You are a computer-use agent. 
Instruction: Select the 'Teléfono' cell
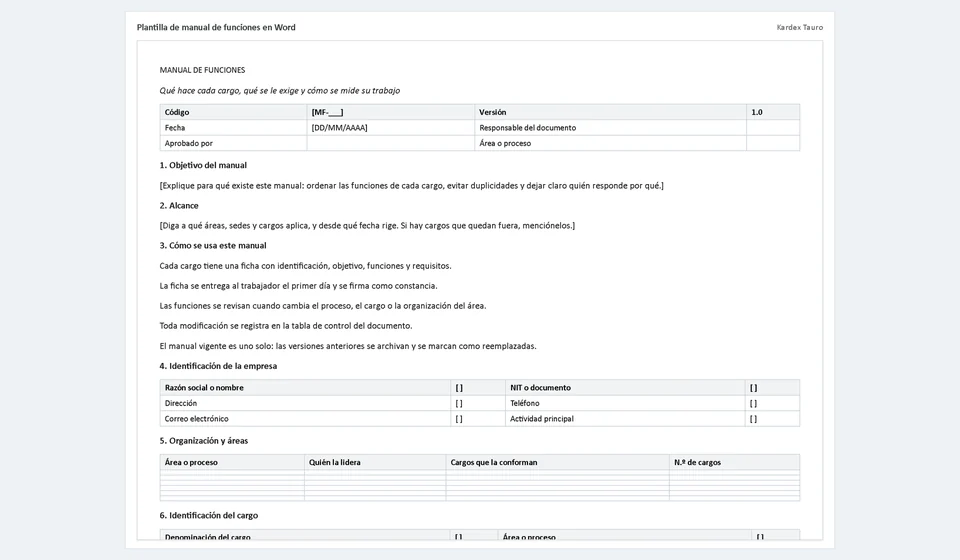[x=625, y=403]
